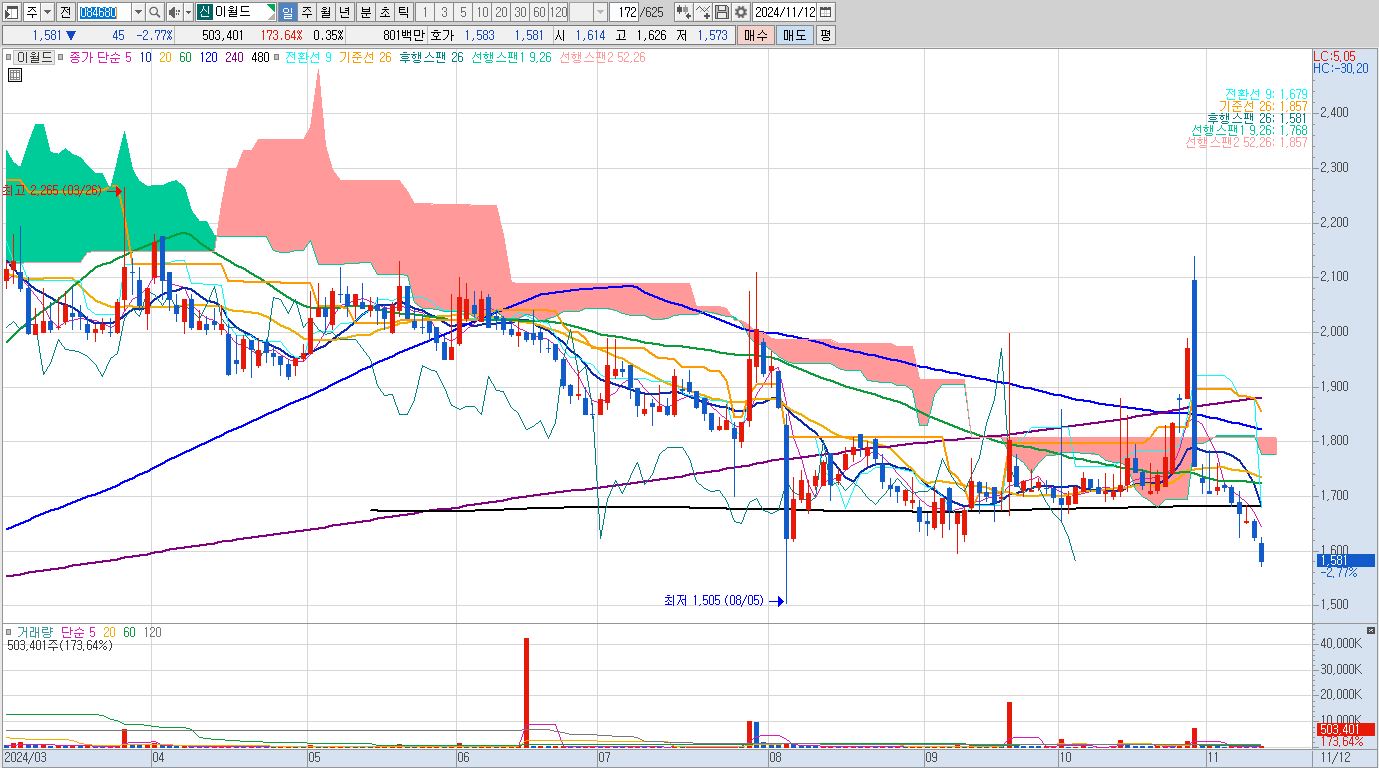Save chart with floppy disk icon
Screen dimensions: 1379x768
pos(721,12)
